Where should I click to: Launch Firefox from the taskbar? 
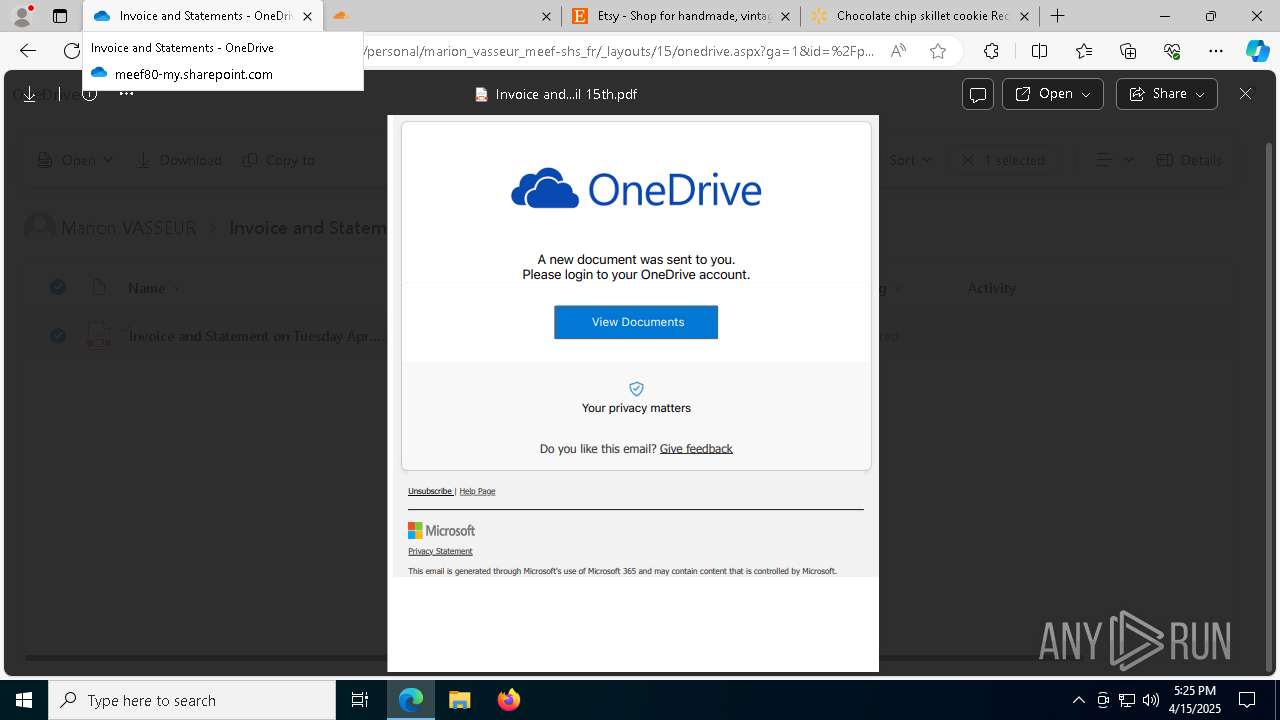point(508,700)
